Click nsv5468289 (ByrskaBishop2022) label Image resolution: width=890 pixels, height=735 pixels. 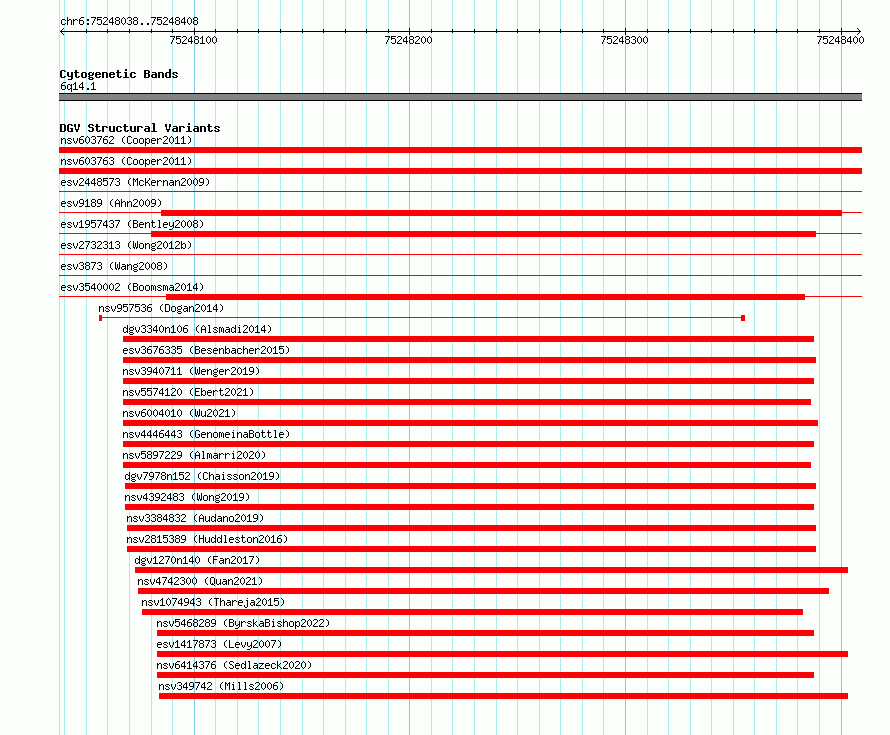click(x=243, y=623)
